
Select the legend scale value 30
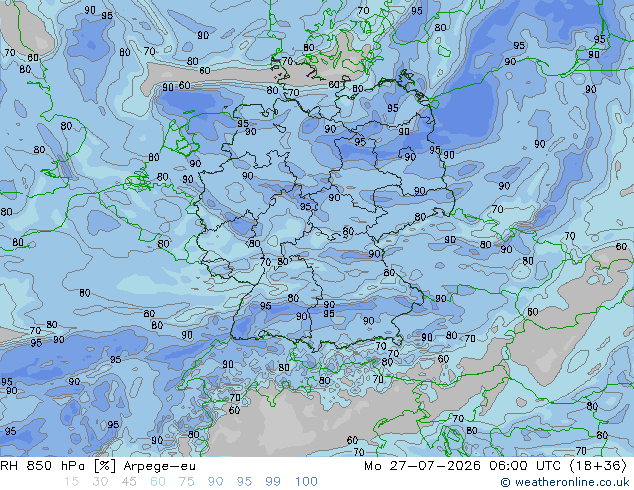[x=100, y=482]
